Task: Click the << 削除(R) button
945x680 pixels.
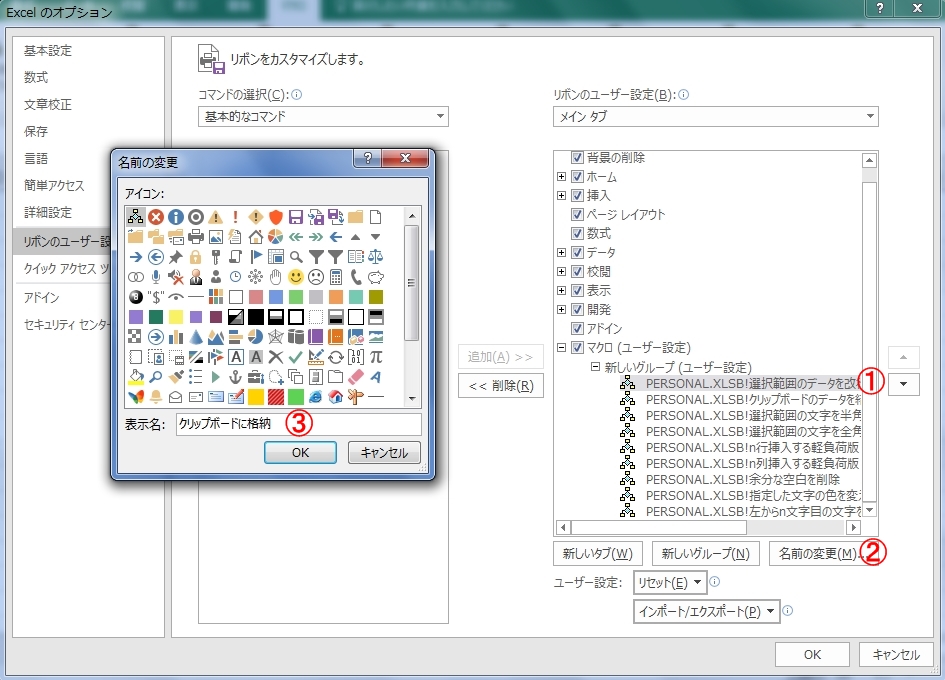Action: click(x=501, y=386)
